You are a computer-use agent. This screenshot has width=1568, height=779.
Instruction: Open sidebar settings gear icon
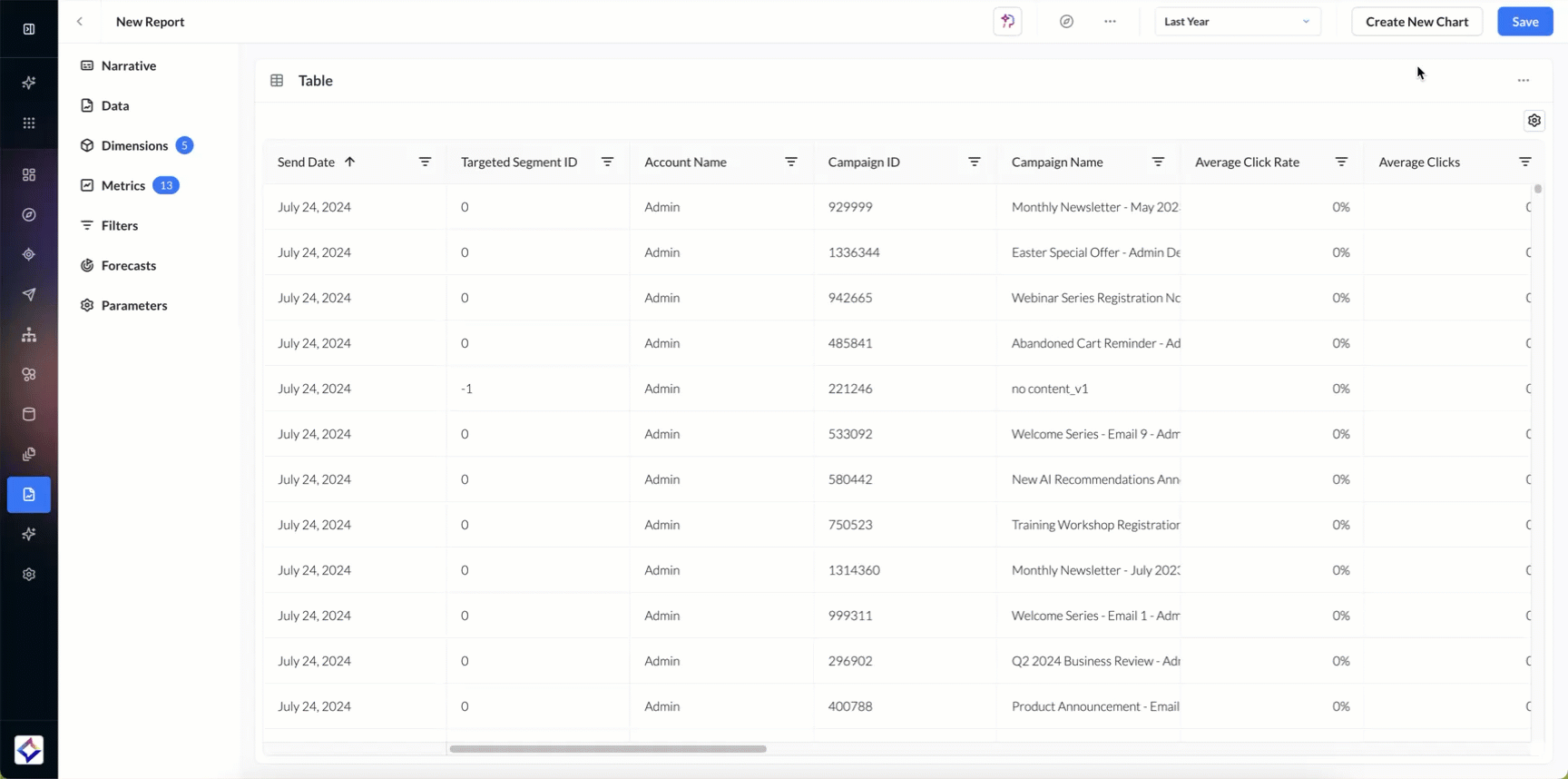pyautogui.click(x=29, y=575)
